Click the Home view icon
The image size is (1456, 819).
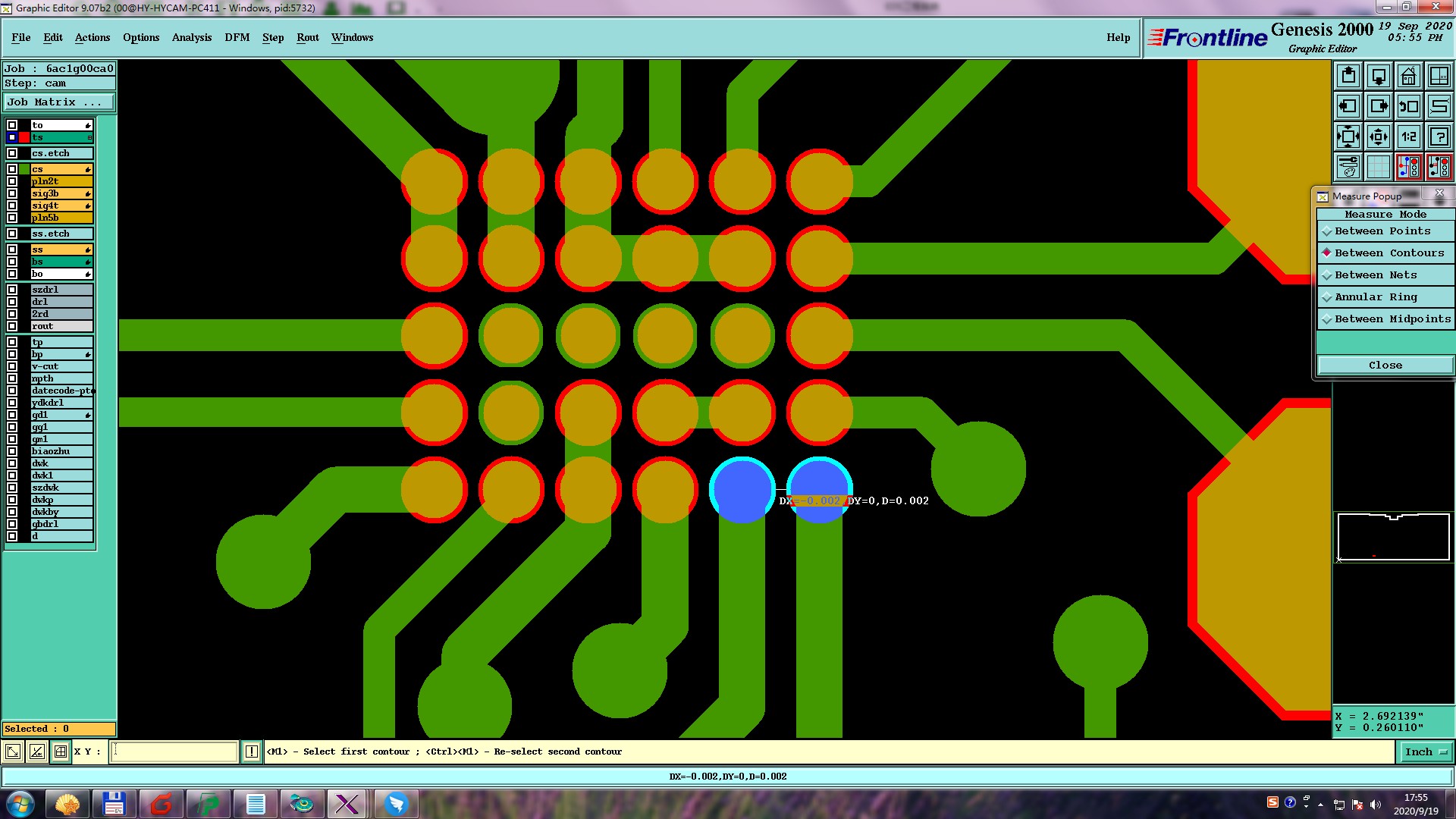point(1408,76)
